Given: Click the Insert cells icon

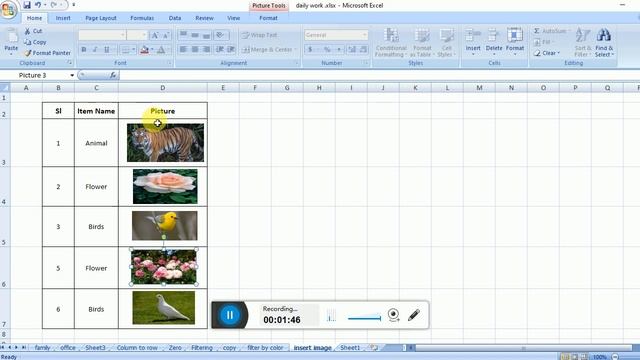Looking at the screenshot, I should tap(473, 36).
